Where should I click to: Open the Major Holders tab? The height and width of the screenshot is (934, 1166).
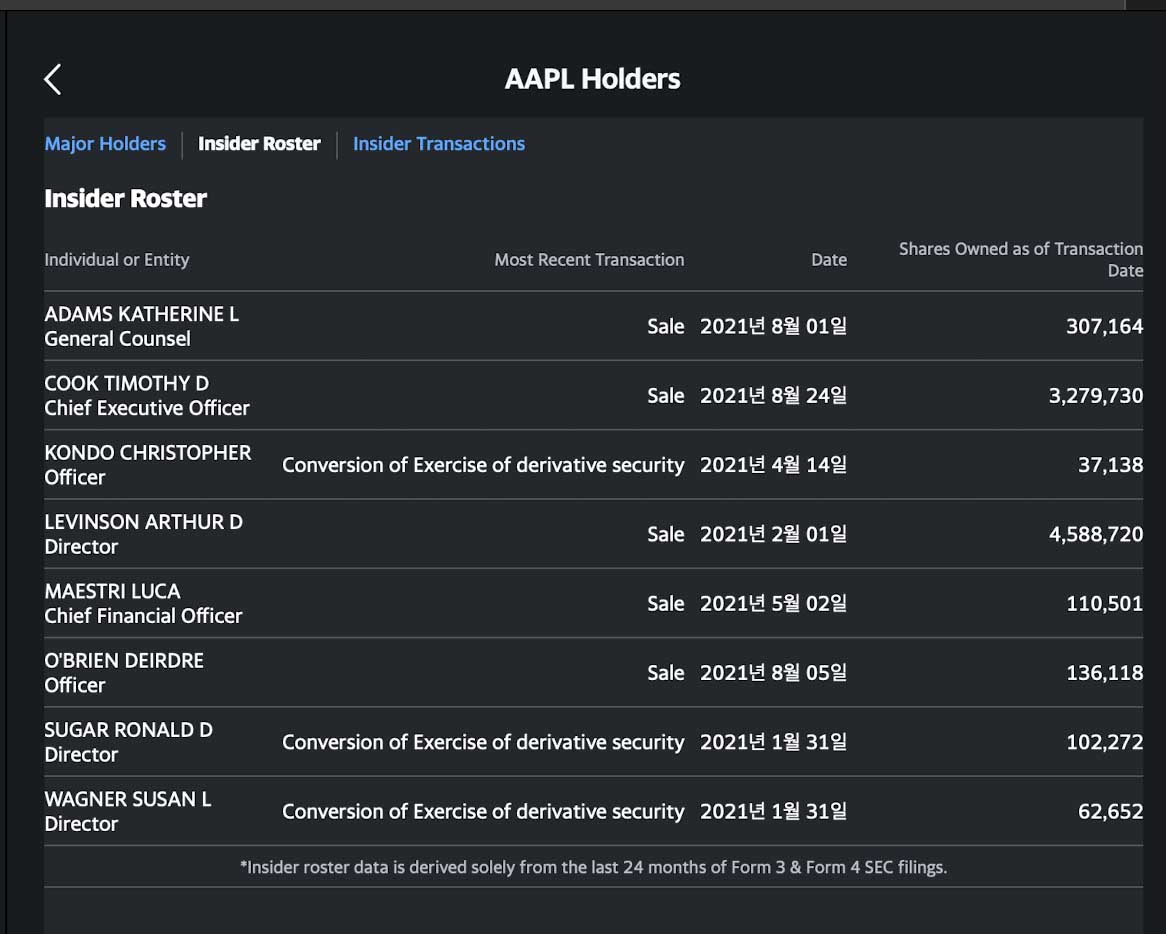[x=105, y=144]
